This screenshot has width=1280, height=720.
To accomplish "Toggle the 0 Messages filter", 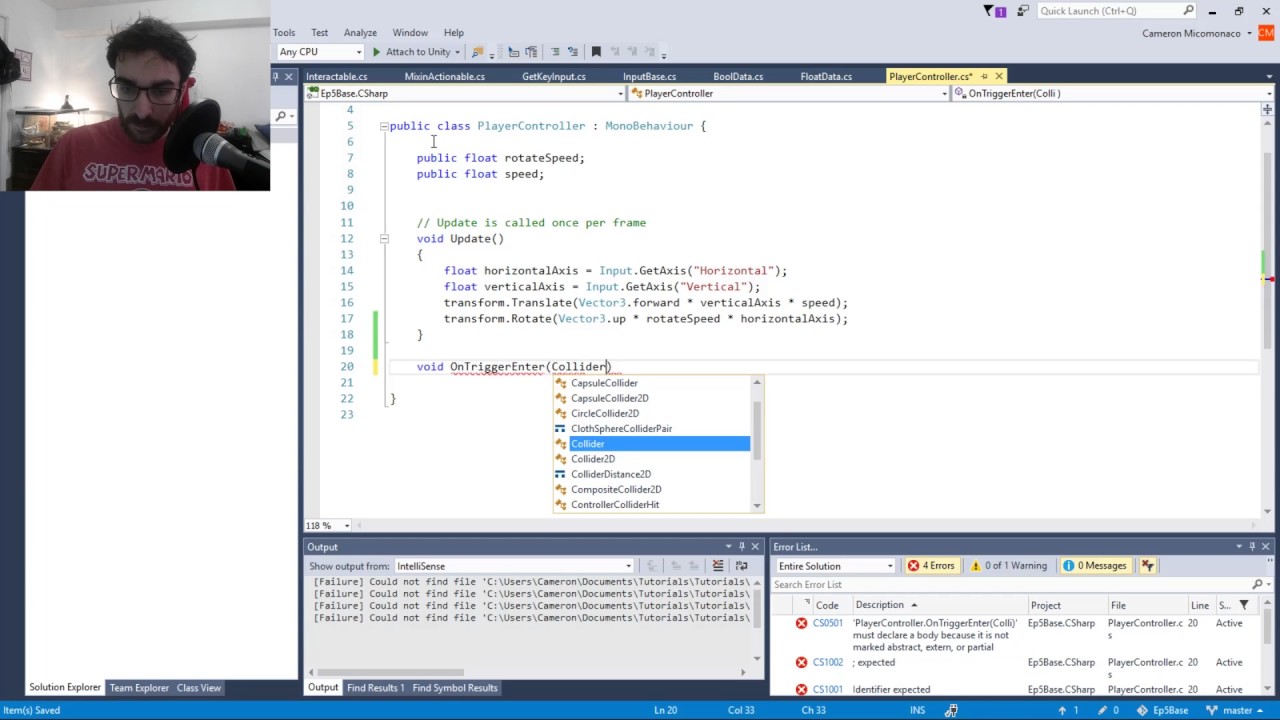I will pyautogui.click(x=1096, y=566).
